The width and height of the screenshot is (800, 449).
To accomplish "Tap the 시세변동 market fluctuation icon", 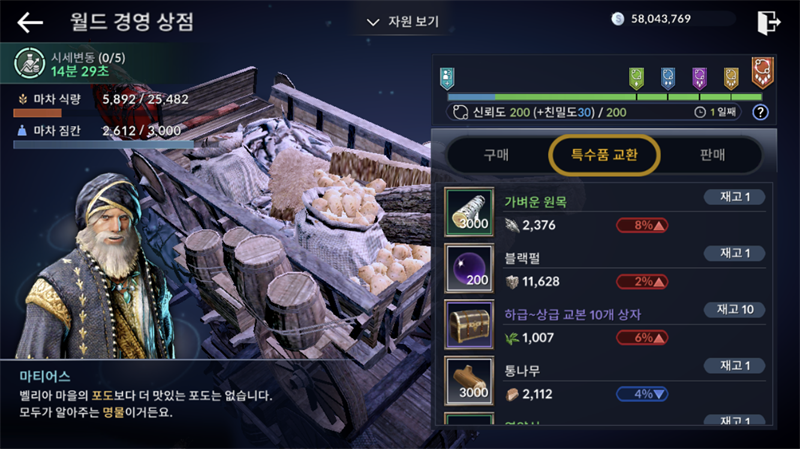I will click(29, 63).
